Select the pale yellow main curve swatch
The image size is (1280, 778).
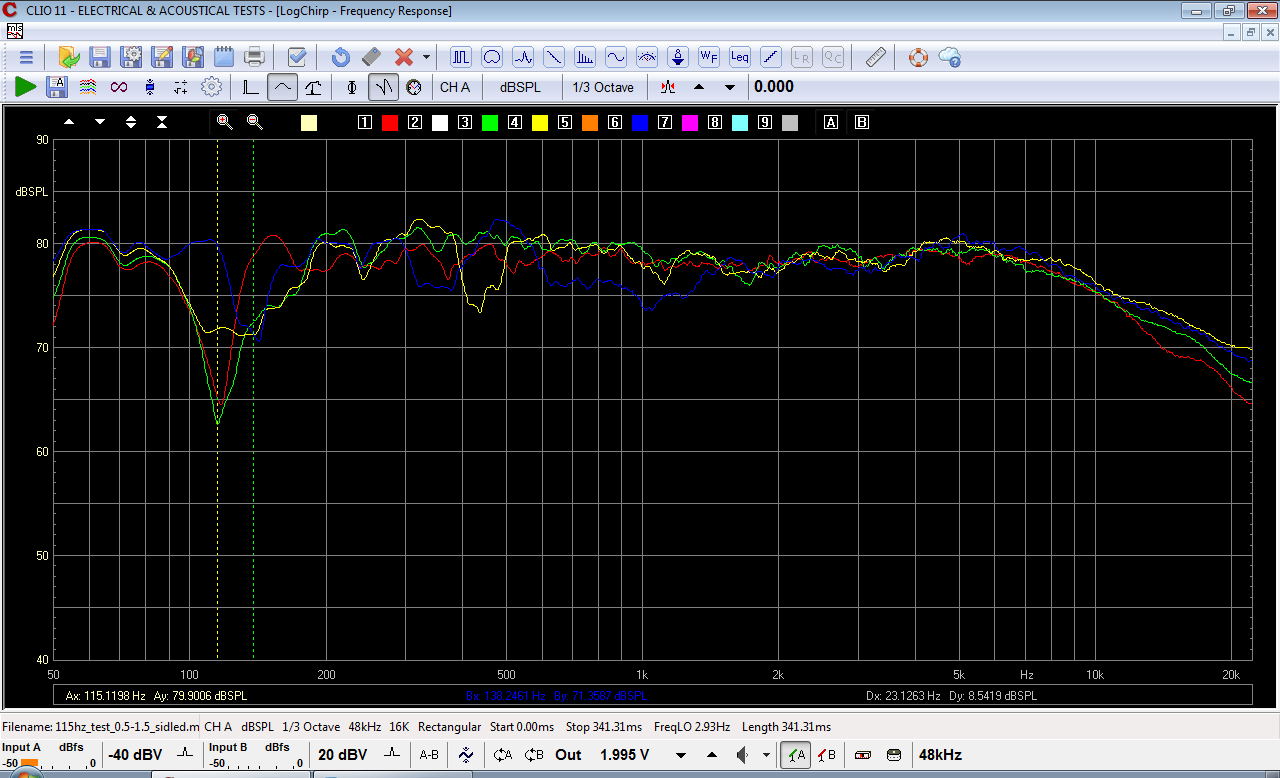309,122
